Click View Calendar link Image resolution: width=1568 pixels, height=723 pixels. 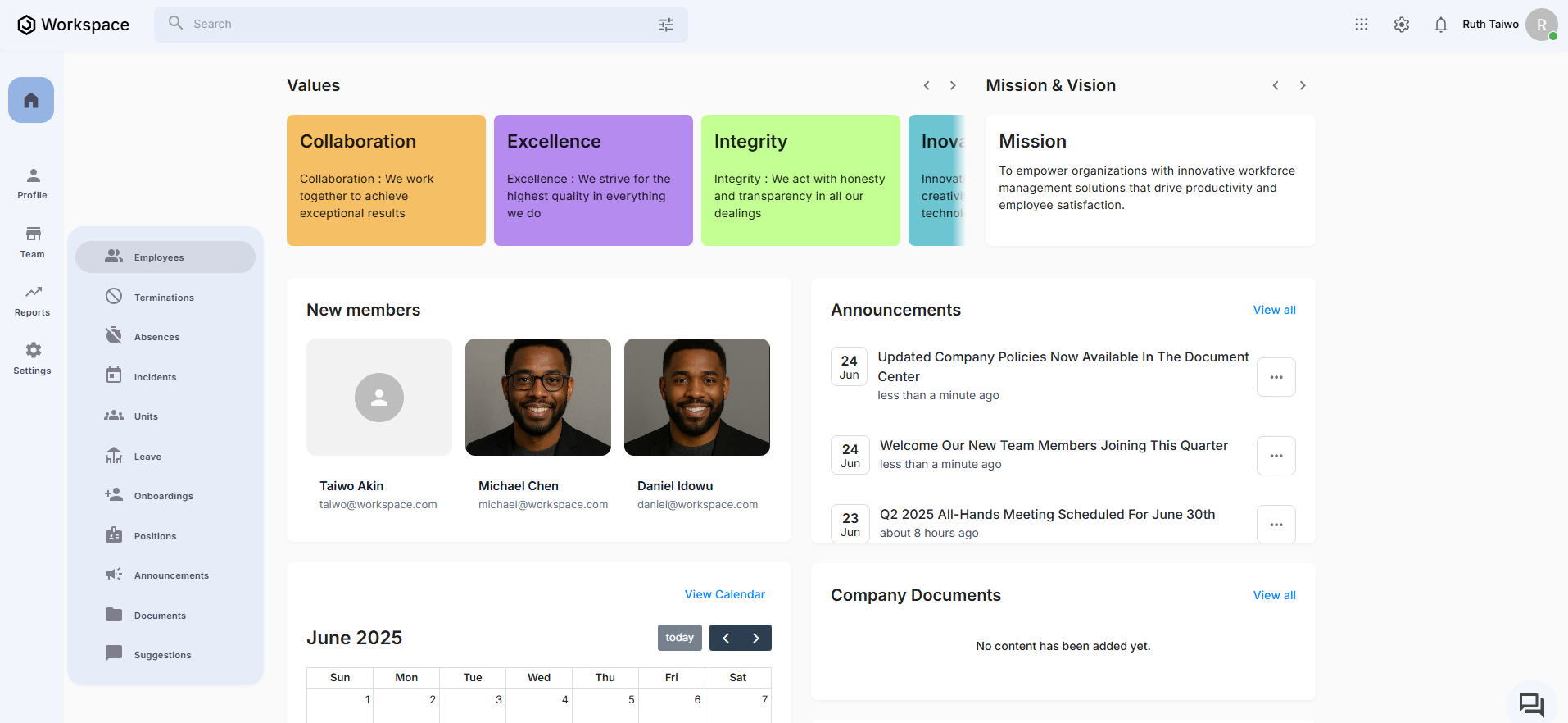[724, 594]
